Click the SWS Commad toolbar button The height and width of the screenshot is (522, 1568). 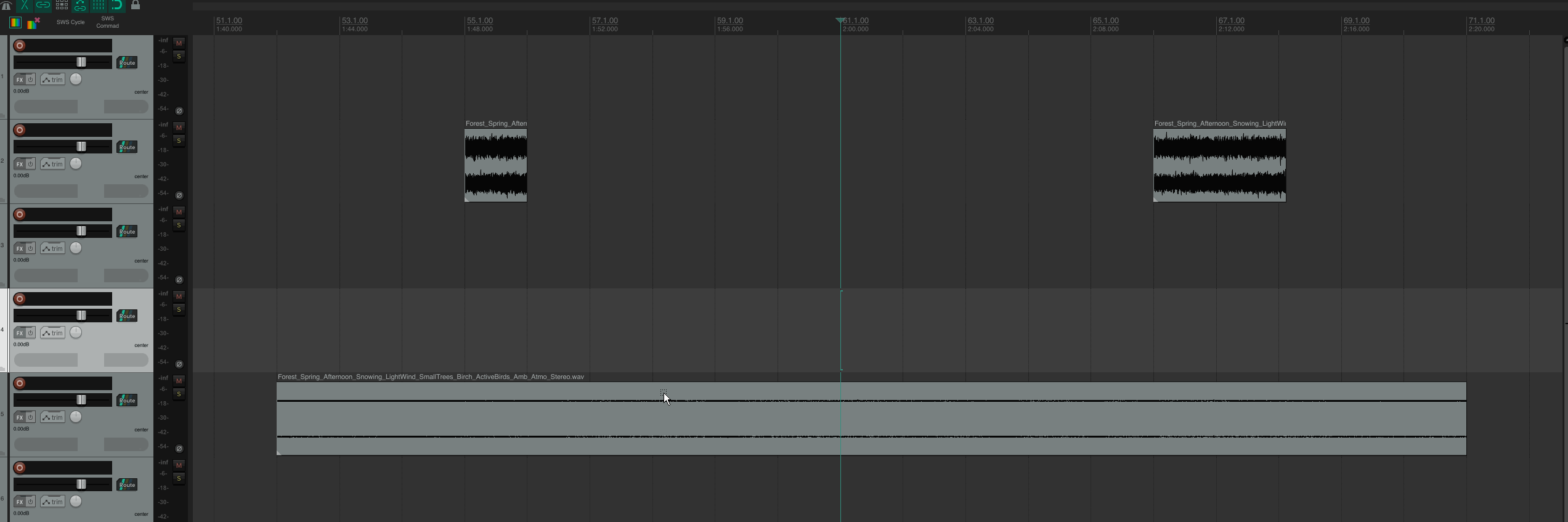click(x=107, y=22)
